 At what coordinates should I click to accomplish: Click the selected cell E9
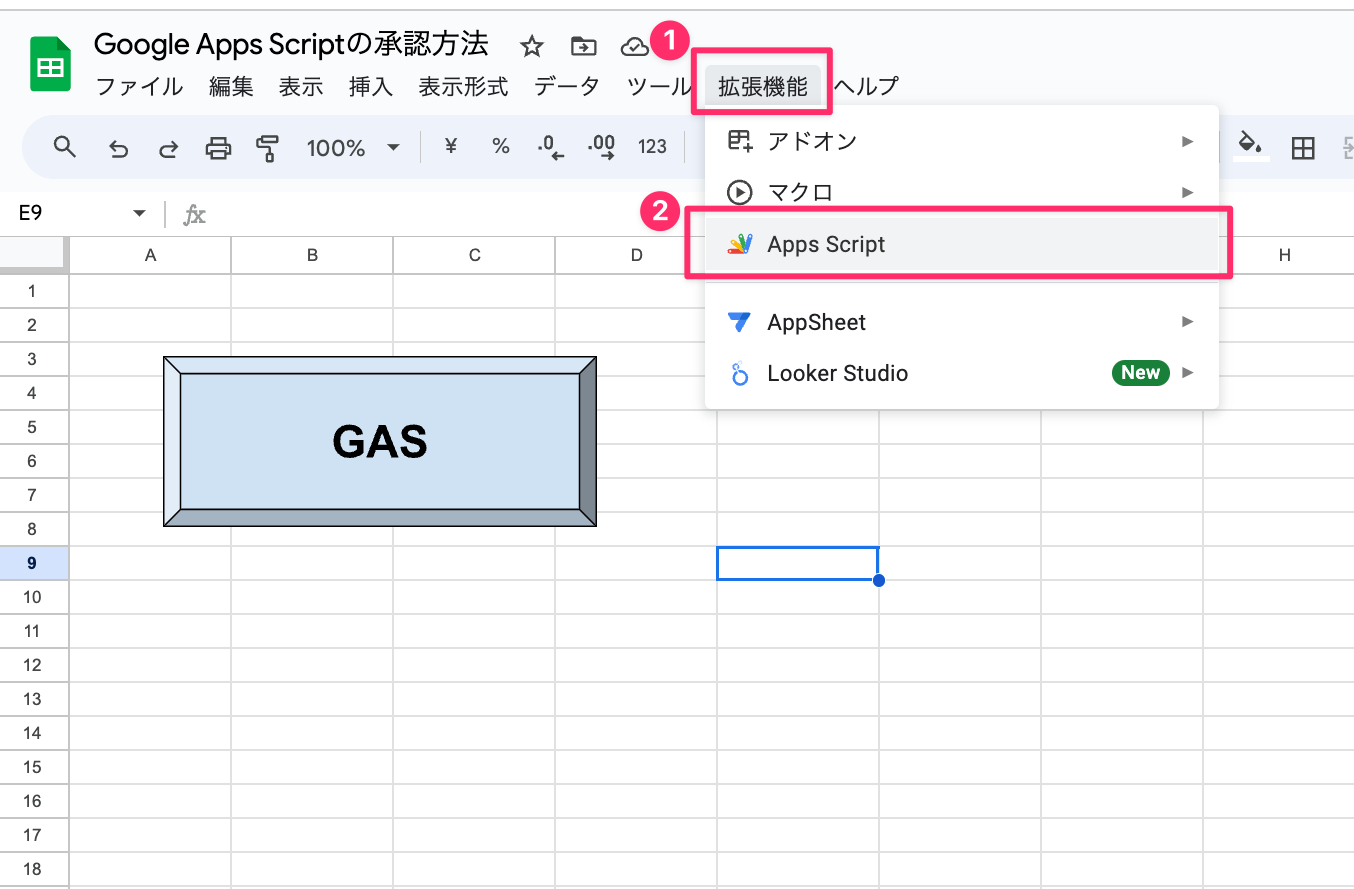(798, 563)
